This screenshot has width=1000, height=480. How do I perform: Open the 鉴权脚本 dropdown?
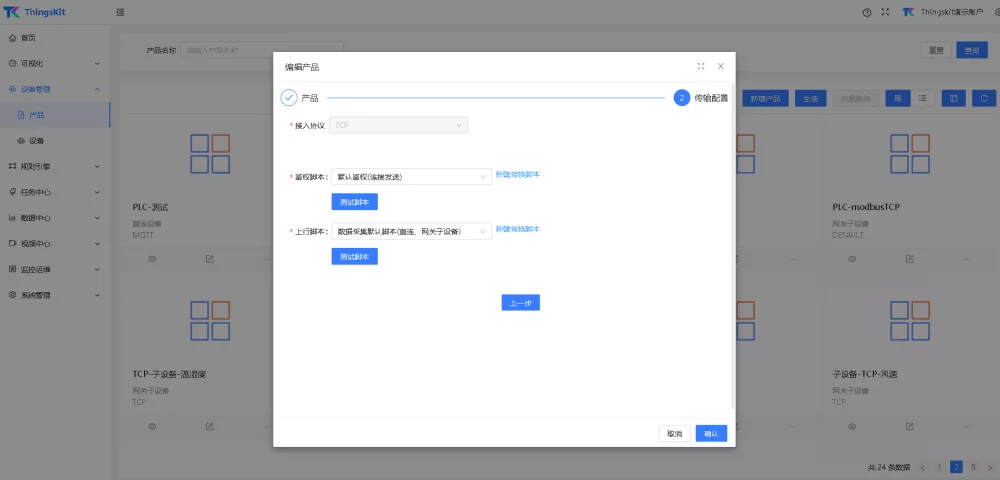[410, 177]
